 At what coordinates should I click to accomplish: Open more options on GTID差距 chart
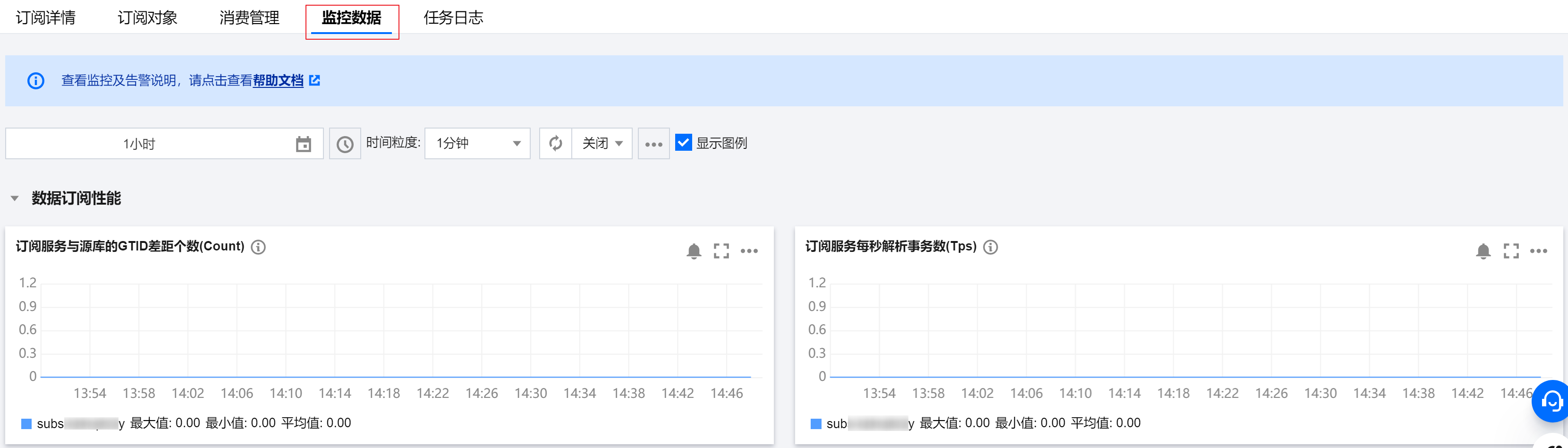click(x=749, y=250)
